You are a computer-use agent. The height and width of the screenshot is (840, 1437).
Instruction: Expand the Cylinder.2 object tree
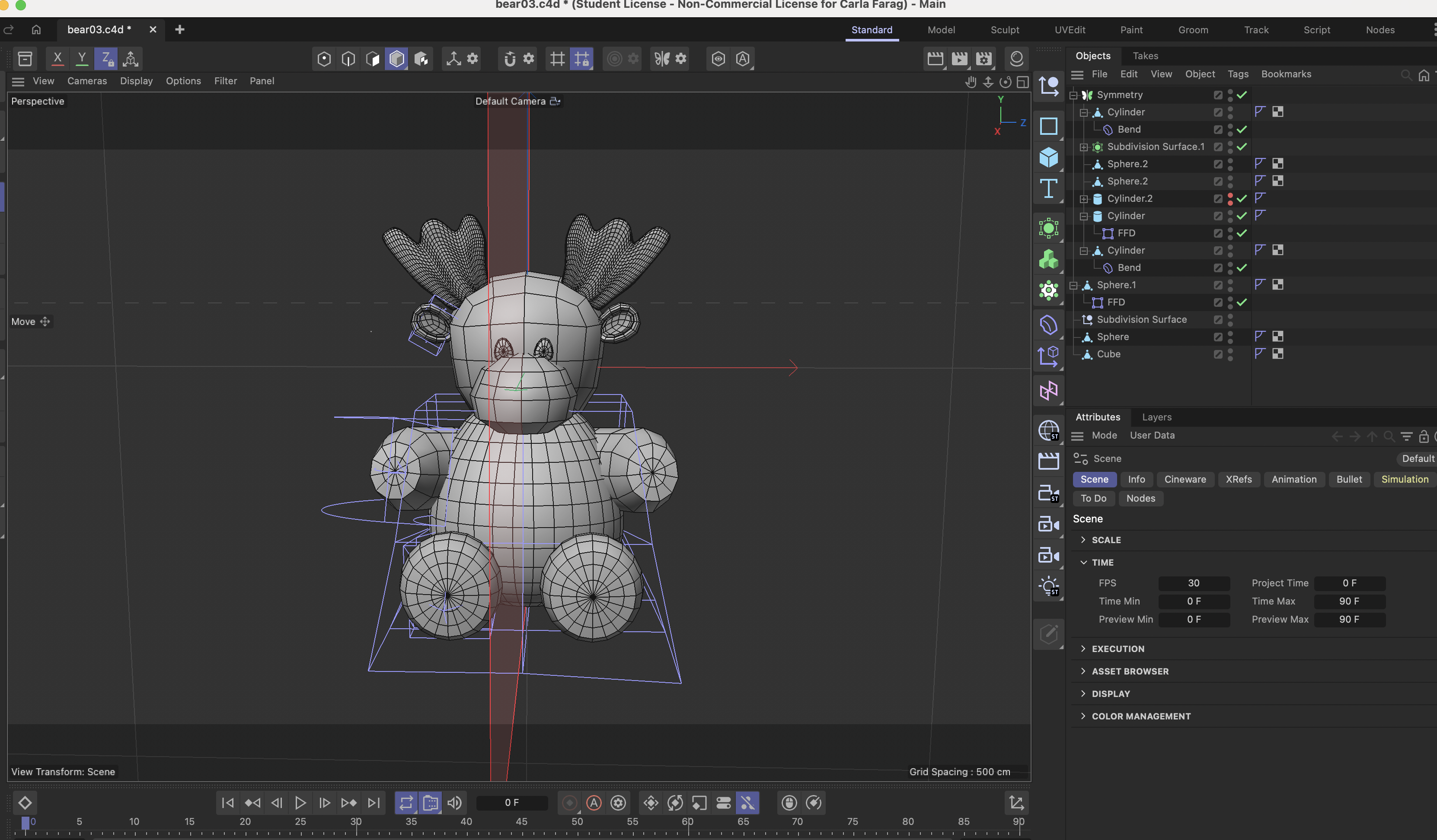pyautogui.click(x=1083, y=199)
